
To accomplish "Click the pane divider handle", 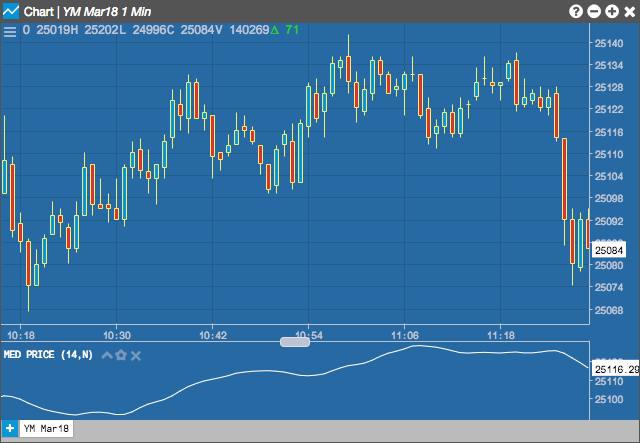I will 295,342.
